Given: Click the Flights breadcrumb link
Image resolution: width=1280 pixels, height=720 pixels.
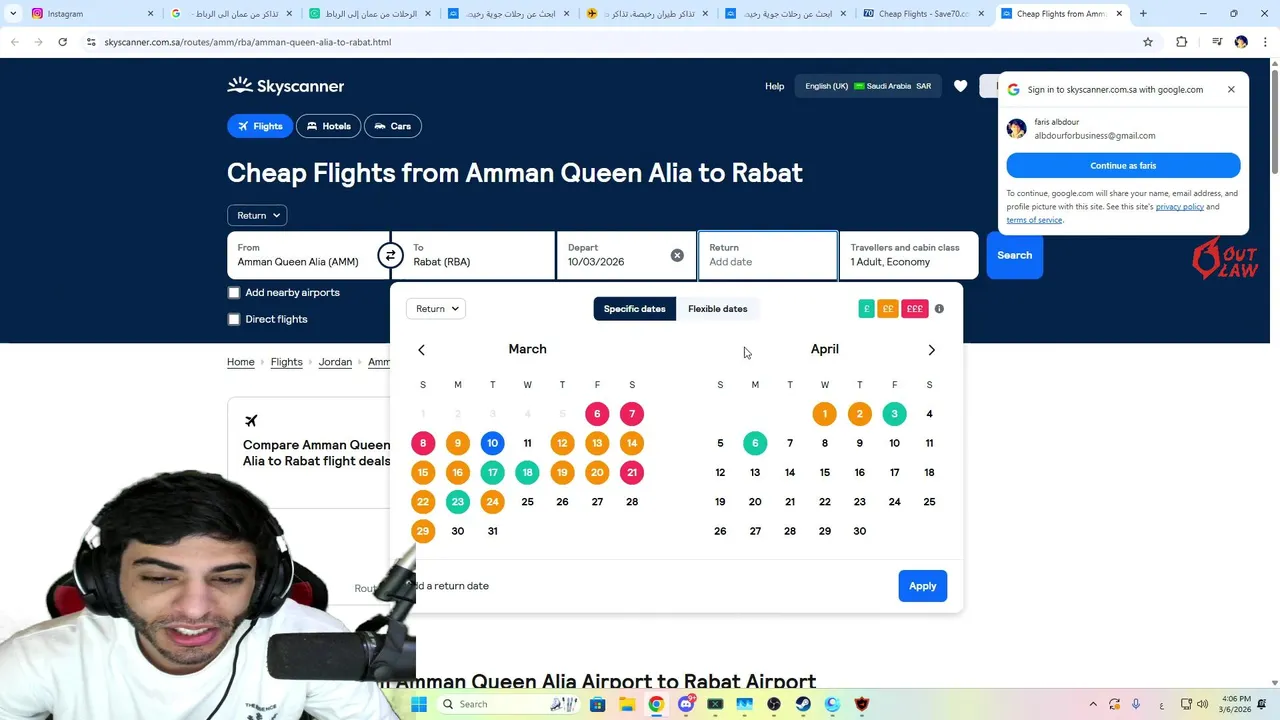Looking at the screenshot, I should coord(286,362).
